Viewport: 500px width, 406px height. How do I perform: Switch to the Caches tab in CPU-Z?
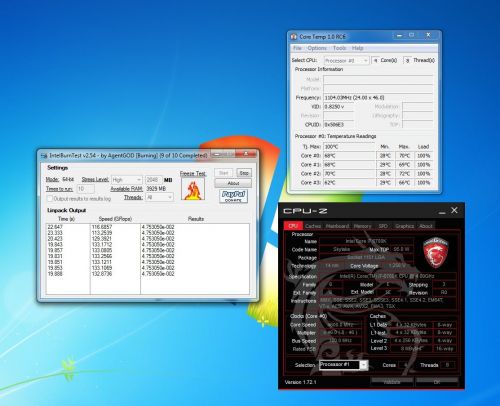click(313, 226)
